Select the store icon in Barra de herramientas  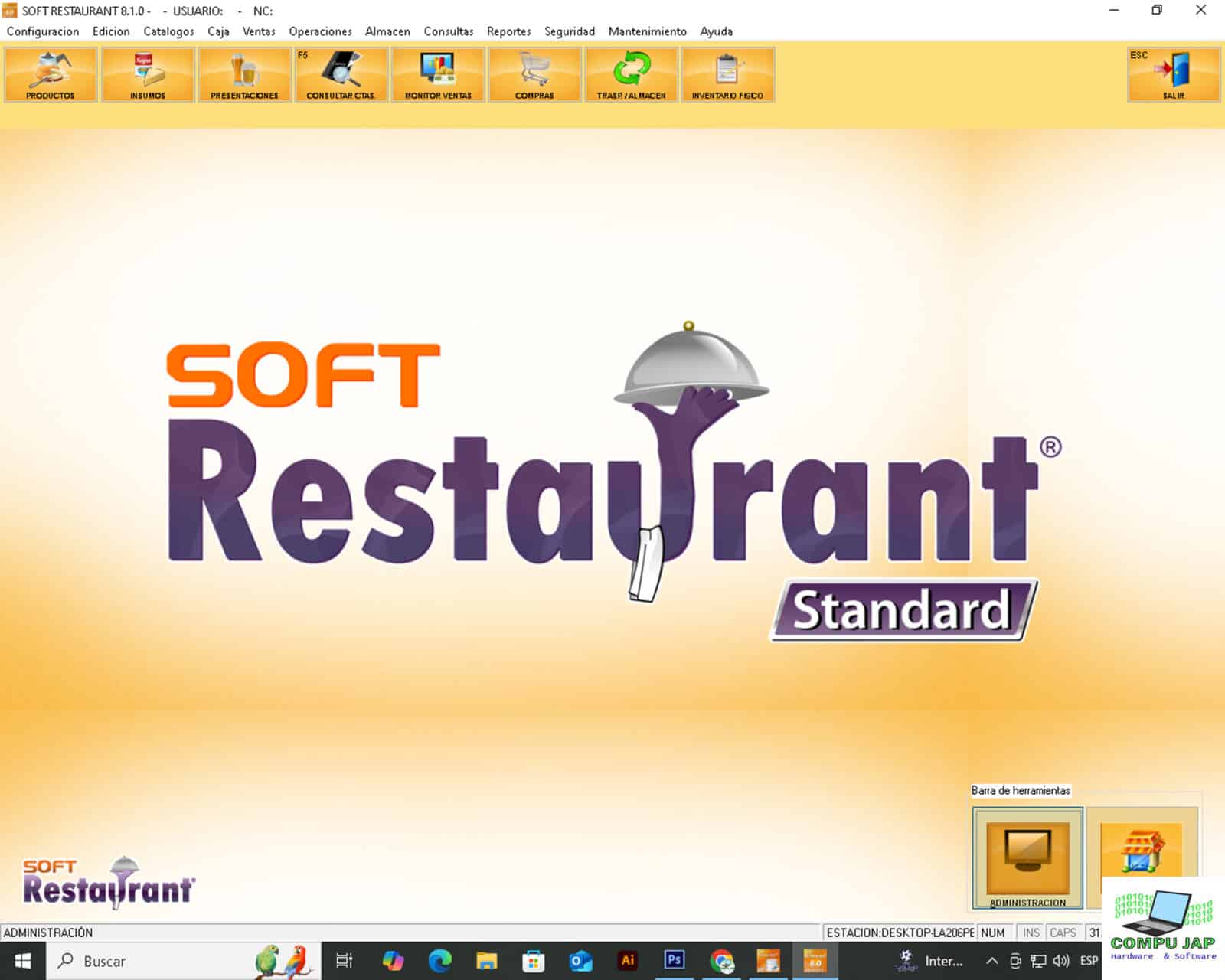point(1142,850)
